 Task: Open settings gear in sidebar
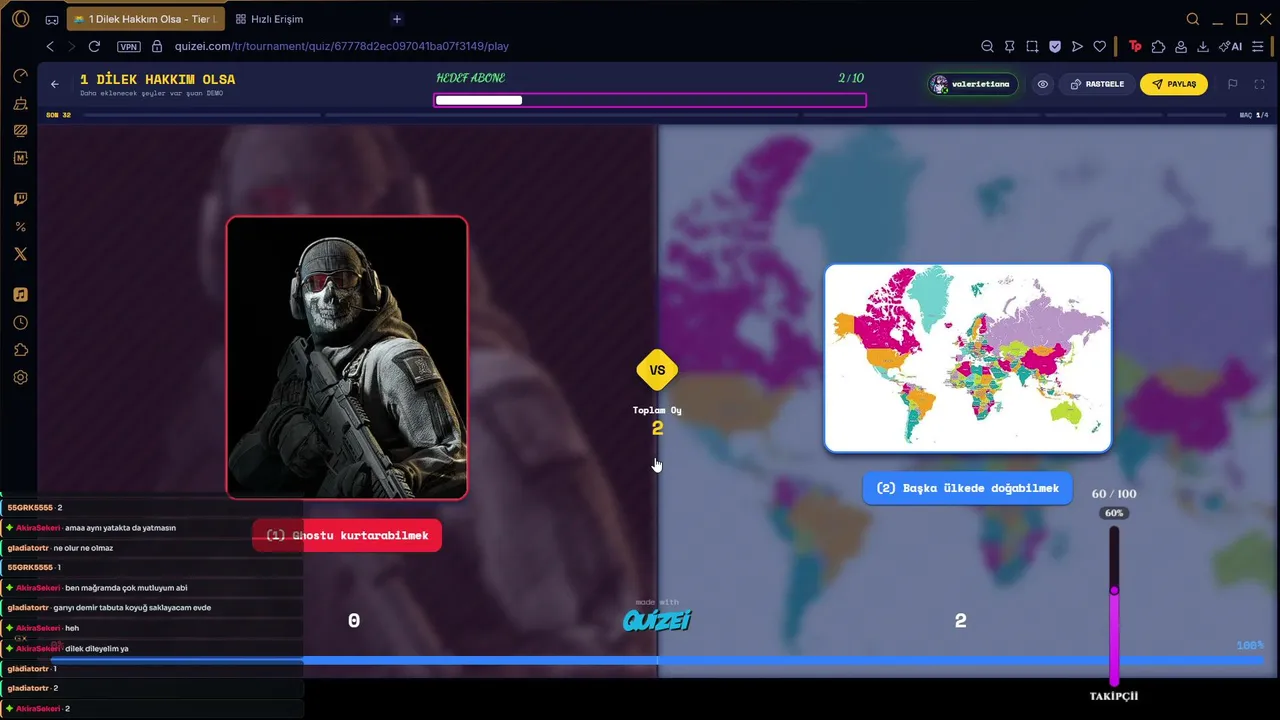pos(20,378)
